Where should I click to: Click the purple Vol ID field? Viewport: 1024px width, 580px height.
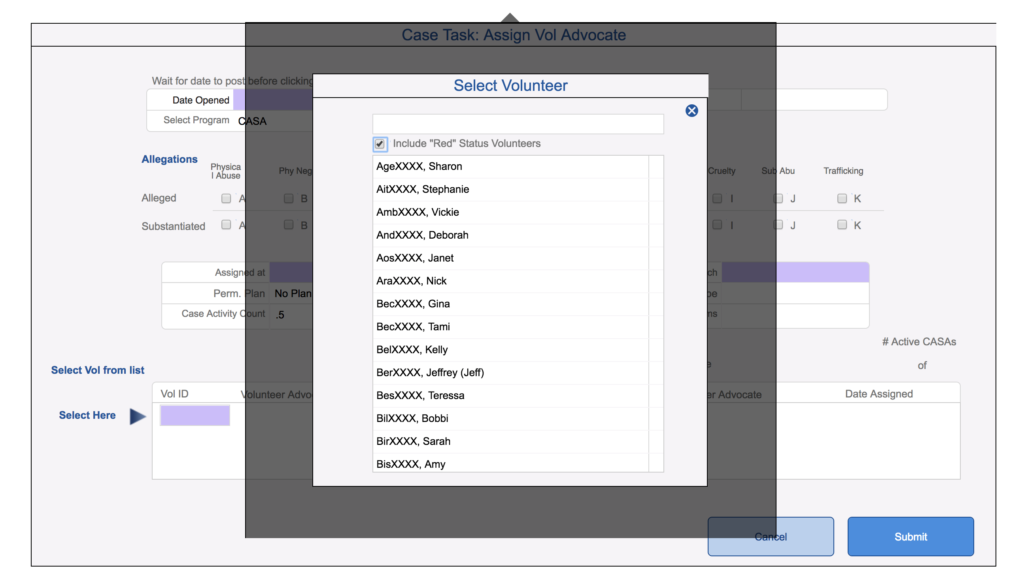coord(195,416)
